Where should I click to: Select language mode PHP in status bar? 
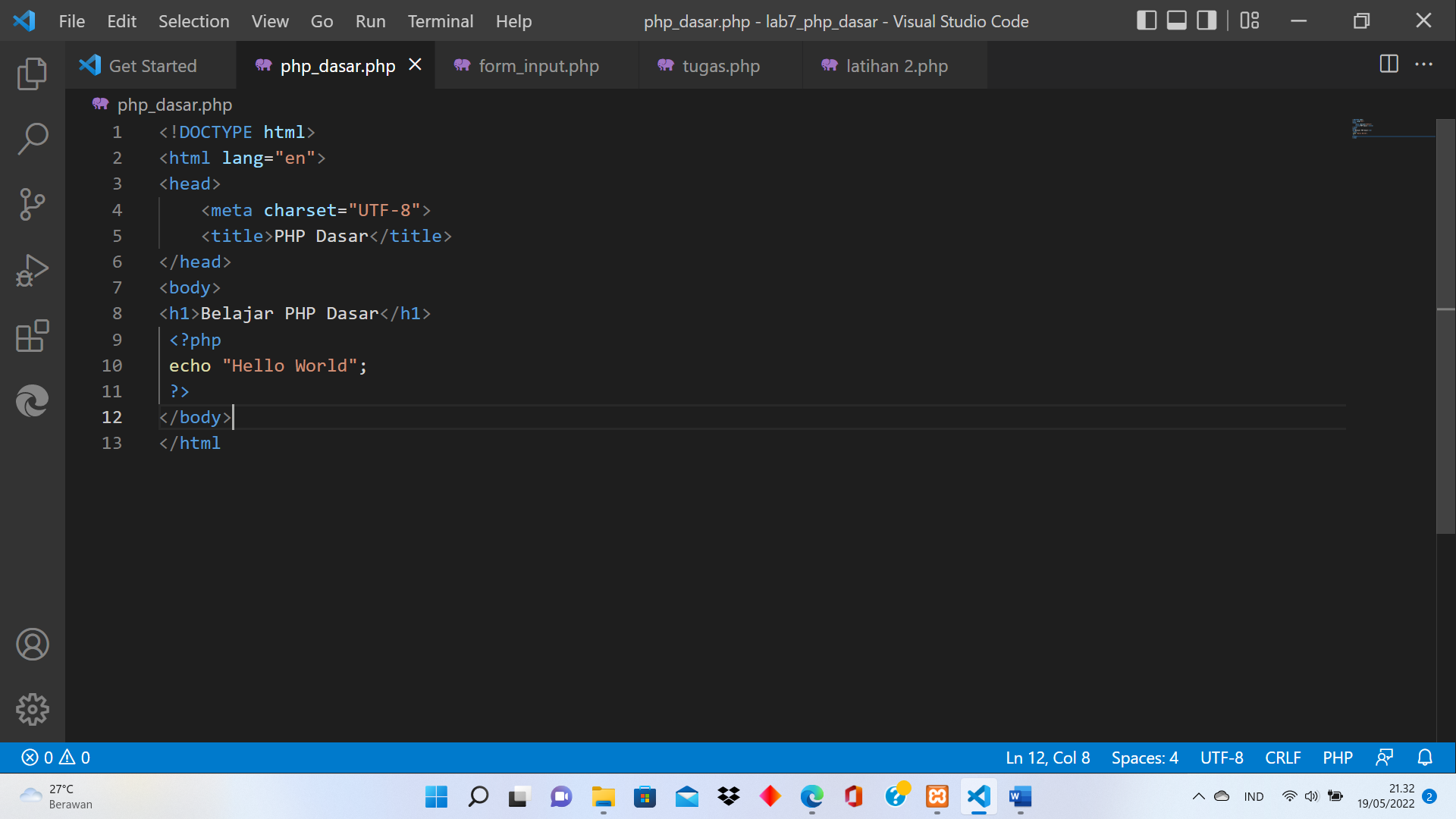(x=1338, y=758)
